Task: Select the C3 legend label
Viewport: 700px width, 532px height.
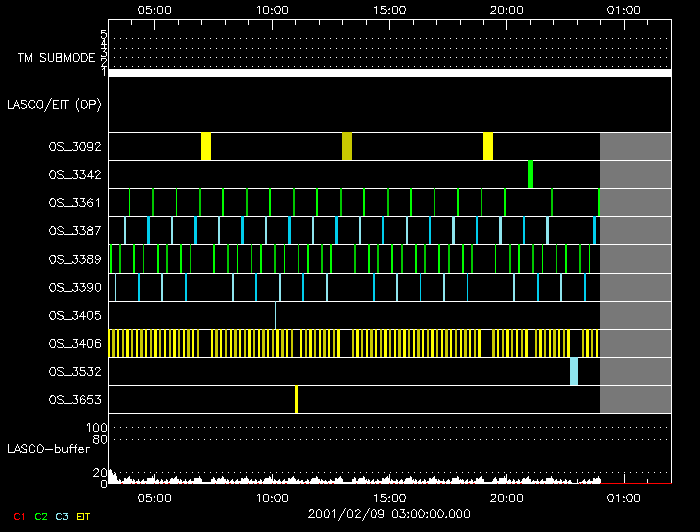Action: pos(64,516)
